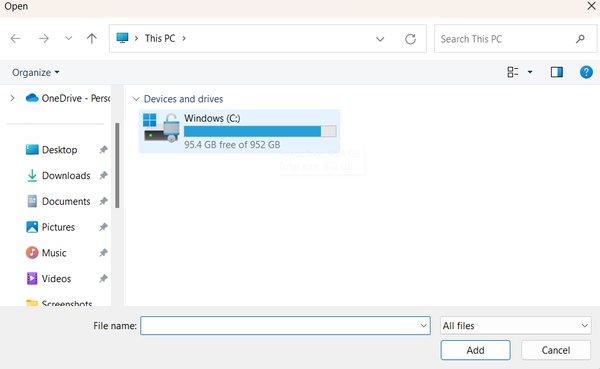
Task: Open Downloads in the navigation pane
Action: (66, 176)
